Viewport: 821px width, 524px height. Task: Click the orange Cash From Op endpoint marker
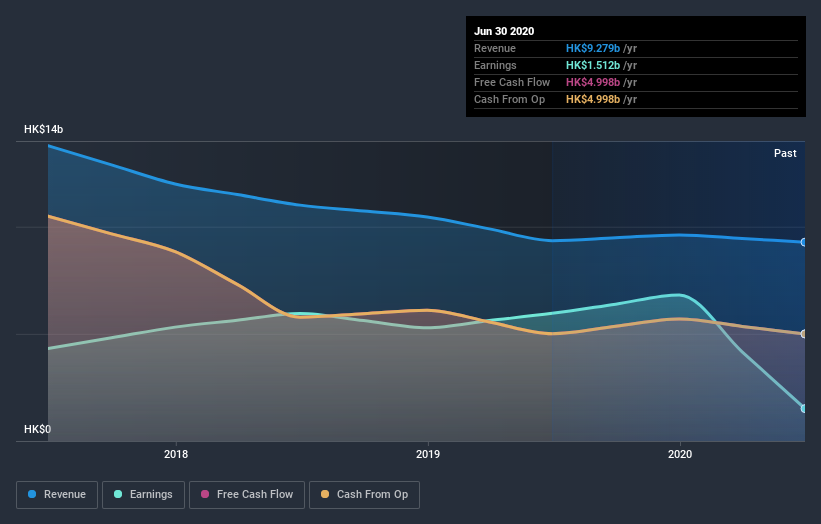point(803,334)
